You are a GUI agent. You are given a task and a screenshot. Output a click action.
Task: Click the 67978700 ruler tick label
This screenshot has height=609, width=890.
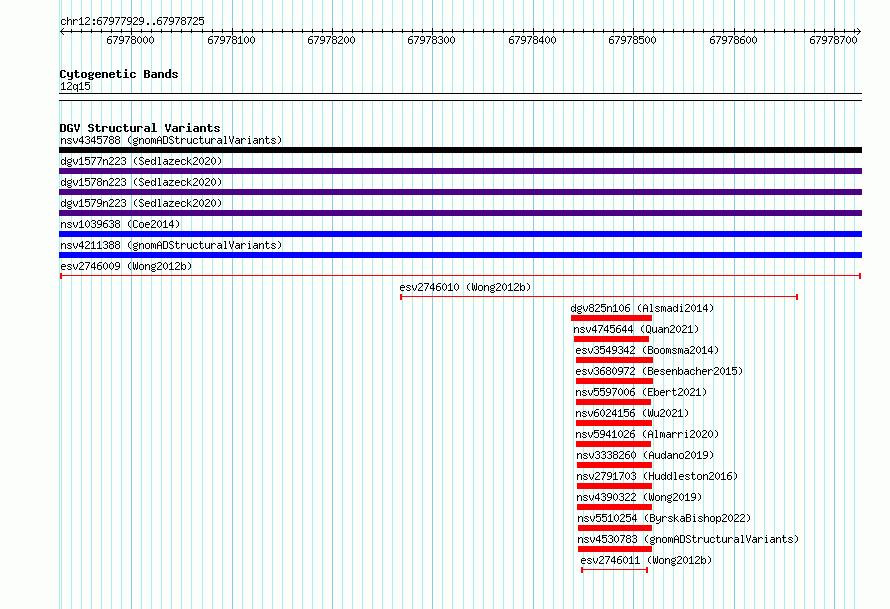click(x=833, y=40)
